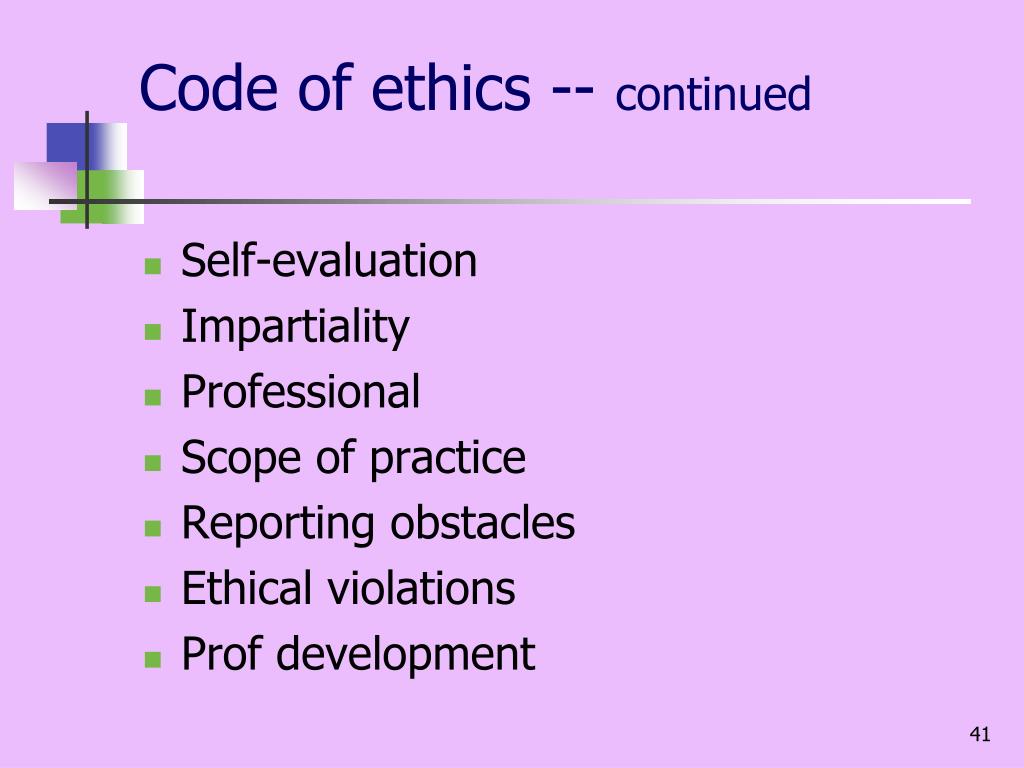
Task: Click the green bullet beside Ethical violations
Action: (153, 594)
